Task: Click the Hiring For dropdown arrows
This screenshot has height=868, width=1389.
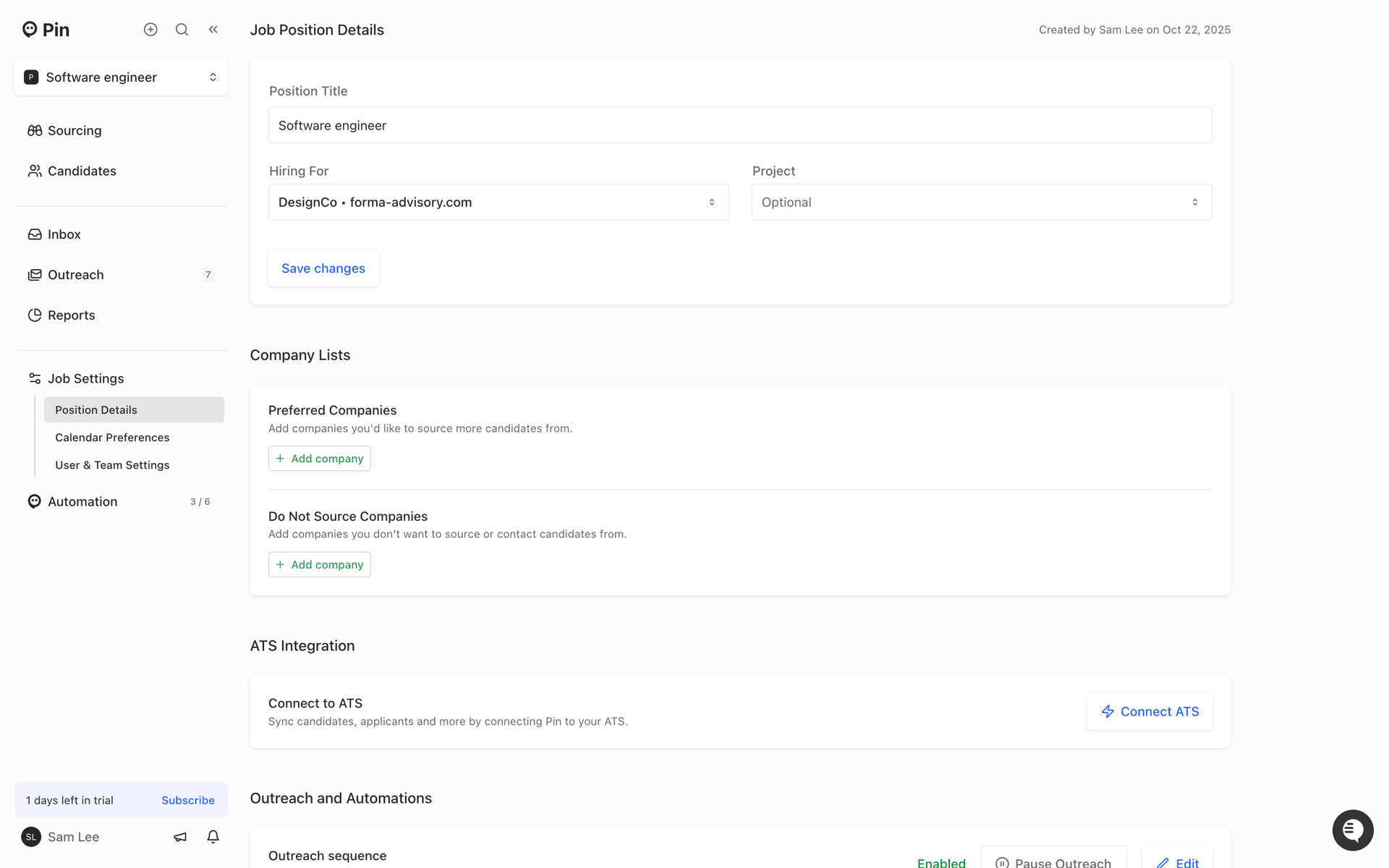Action: pos(712,203)
